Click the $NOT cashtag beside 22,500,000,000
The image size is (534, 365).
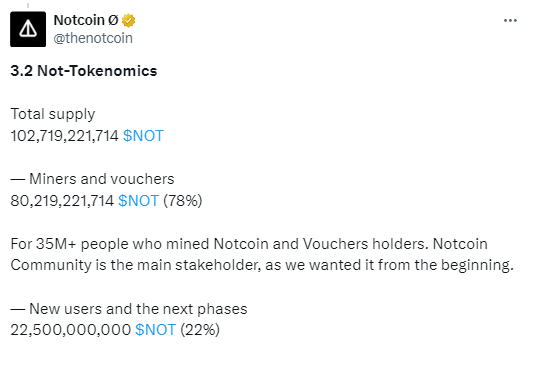156,330
